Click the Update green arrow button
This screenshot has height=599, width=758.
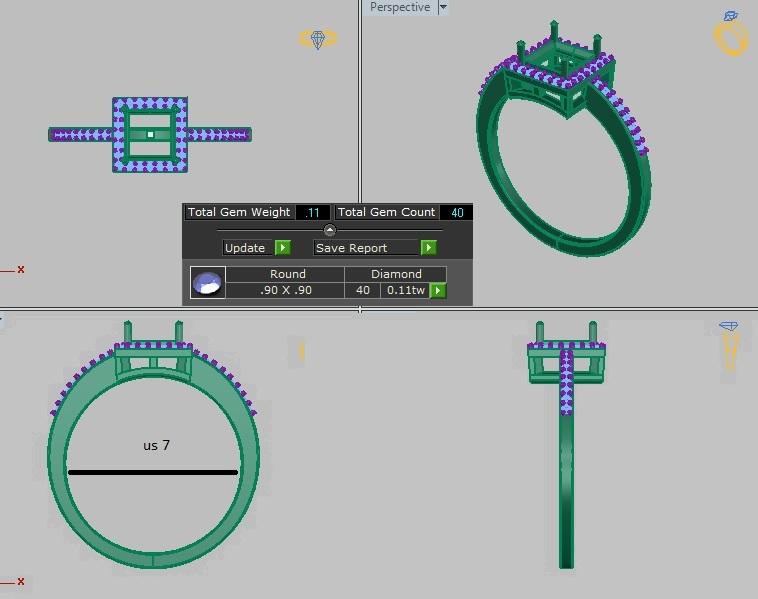click(283, 248)
